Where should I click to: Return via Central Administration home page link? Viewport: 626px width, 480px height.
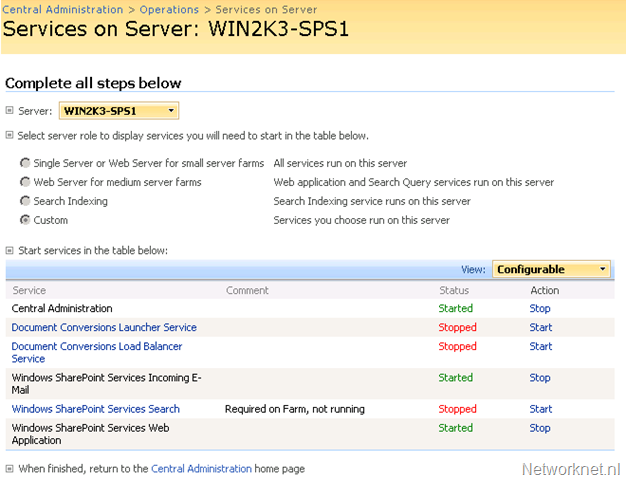click(x=201, y=468)
